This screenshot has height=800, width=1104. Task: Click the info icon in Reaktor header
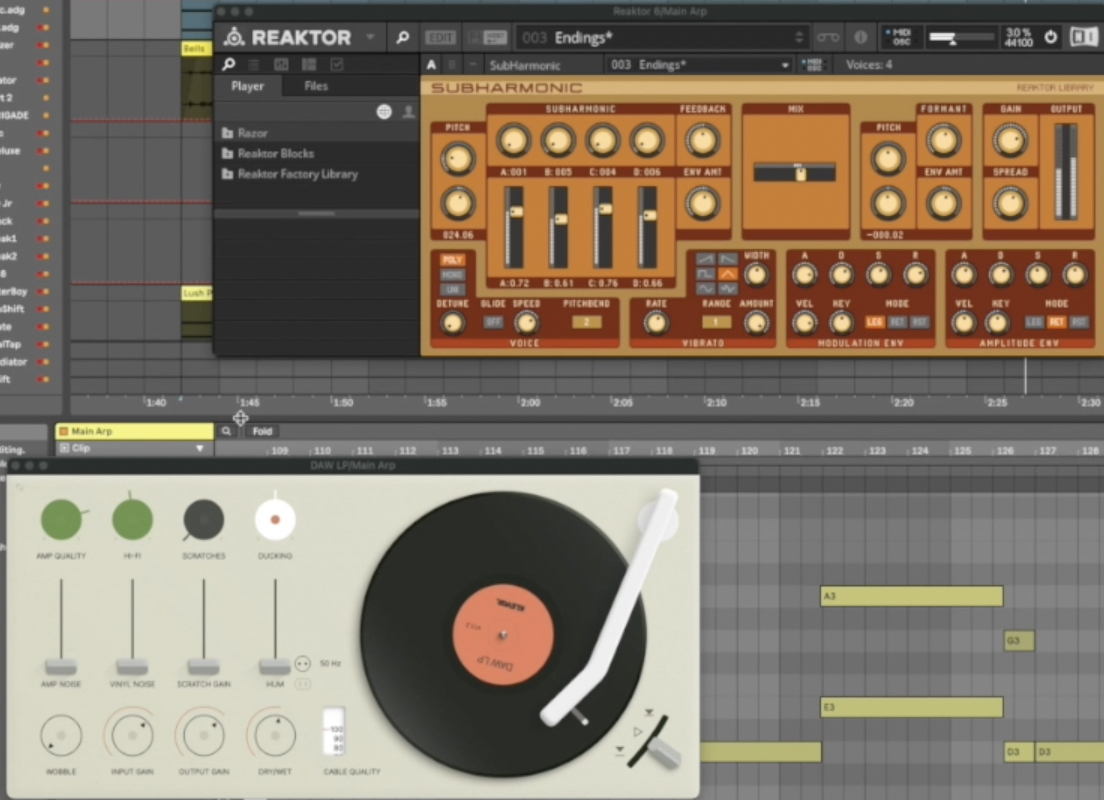tap(860, 38)
